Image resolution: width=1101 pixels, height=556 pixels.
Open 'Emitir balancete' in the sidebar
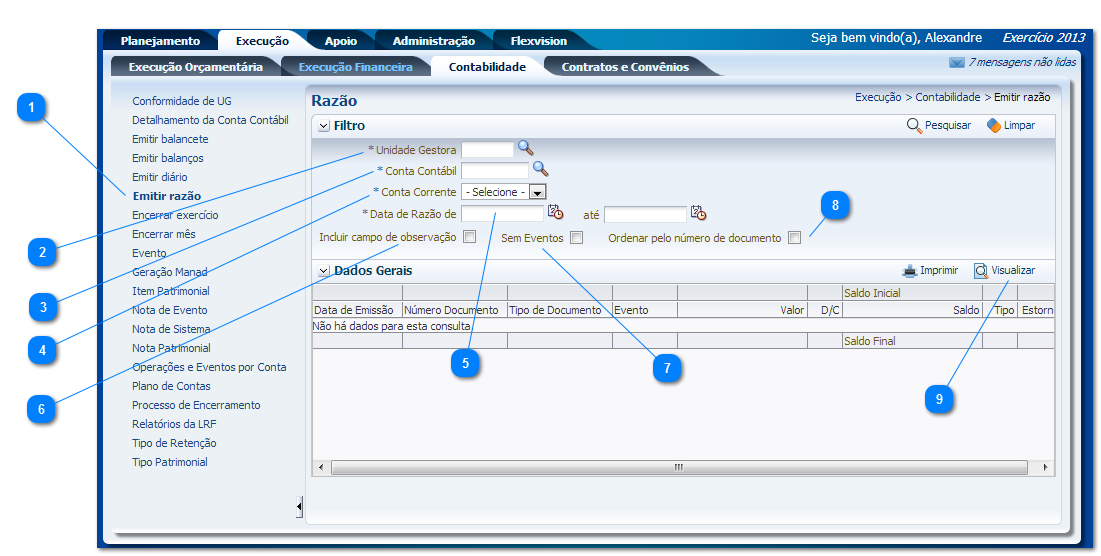coord(170,139)
